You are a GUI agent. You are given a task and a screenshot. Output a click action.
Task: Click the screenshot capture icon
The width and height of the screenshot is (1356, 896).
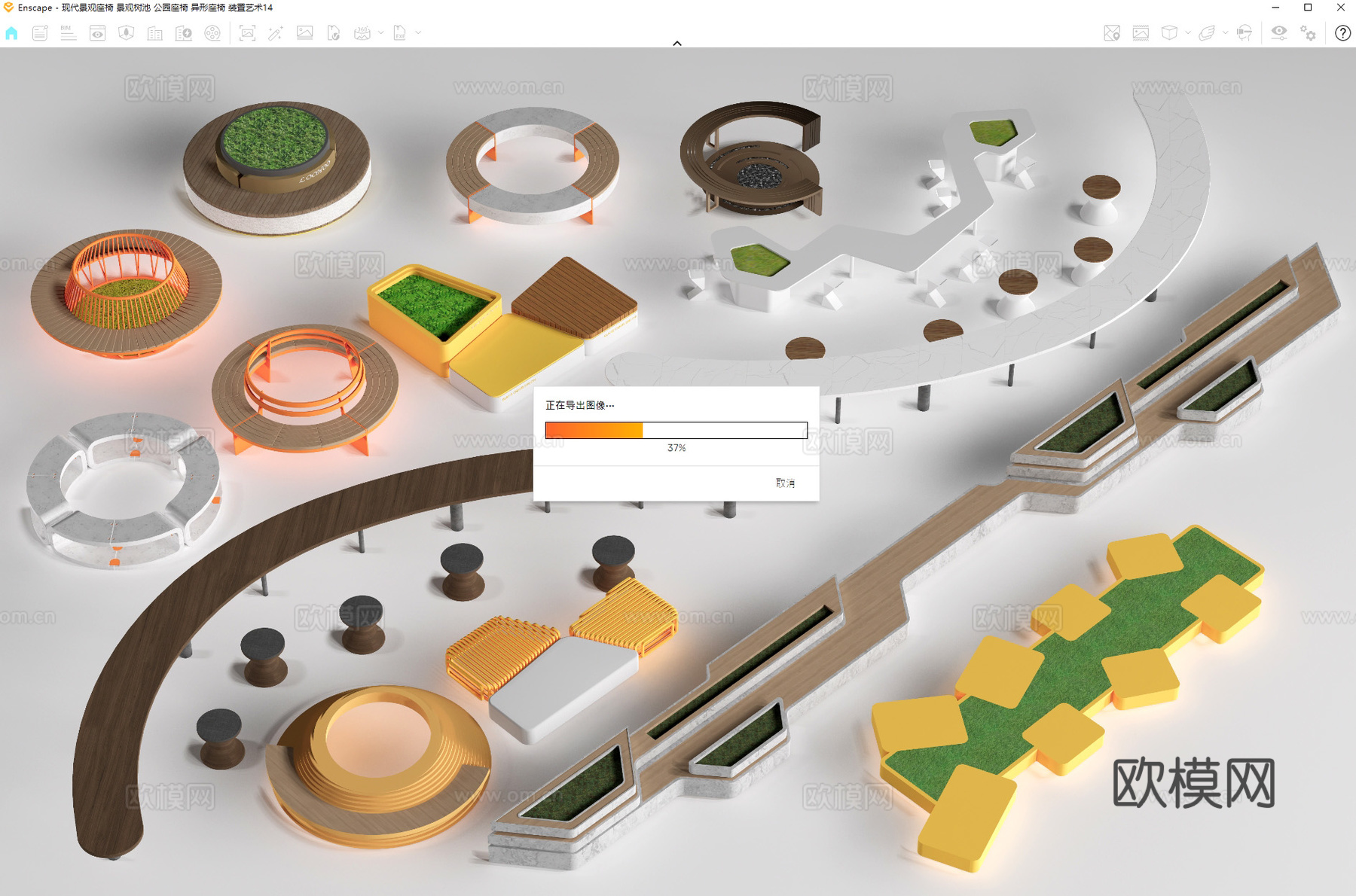[x=247, y=33]
